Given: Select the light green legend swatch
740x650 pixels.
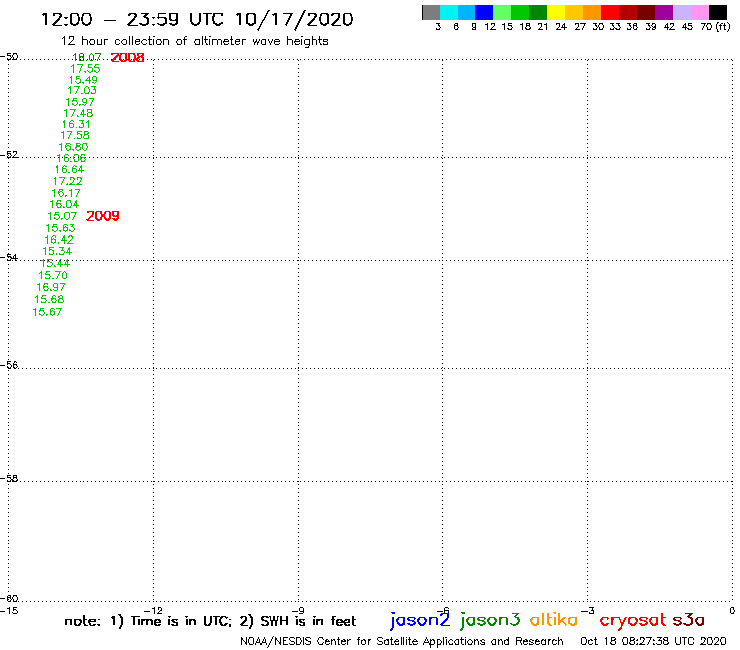Looking at the screenshot, I should pos(502,12).
